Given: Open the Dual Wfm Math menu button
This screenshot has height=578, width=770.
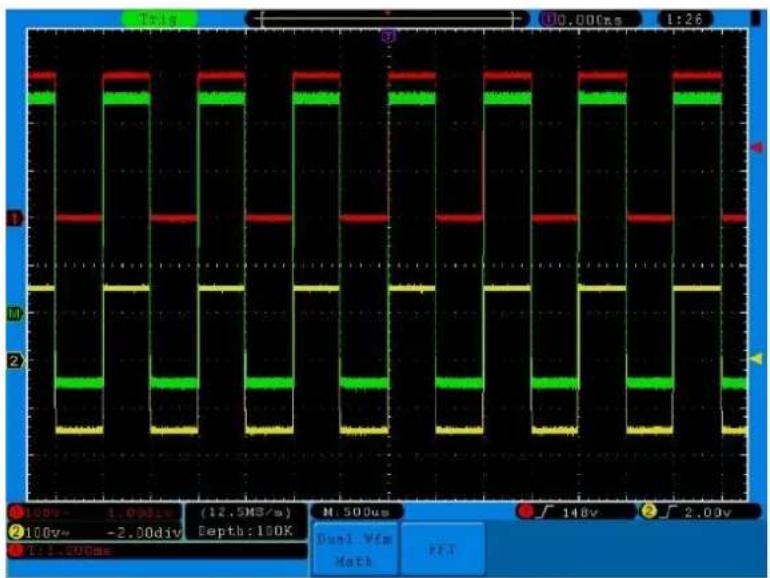Looking at the screenshot, I should pyautogui.click(x=355, y=550).
